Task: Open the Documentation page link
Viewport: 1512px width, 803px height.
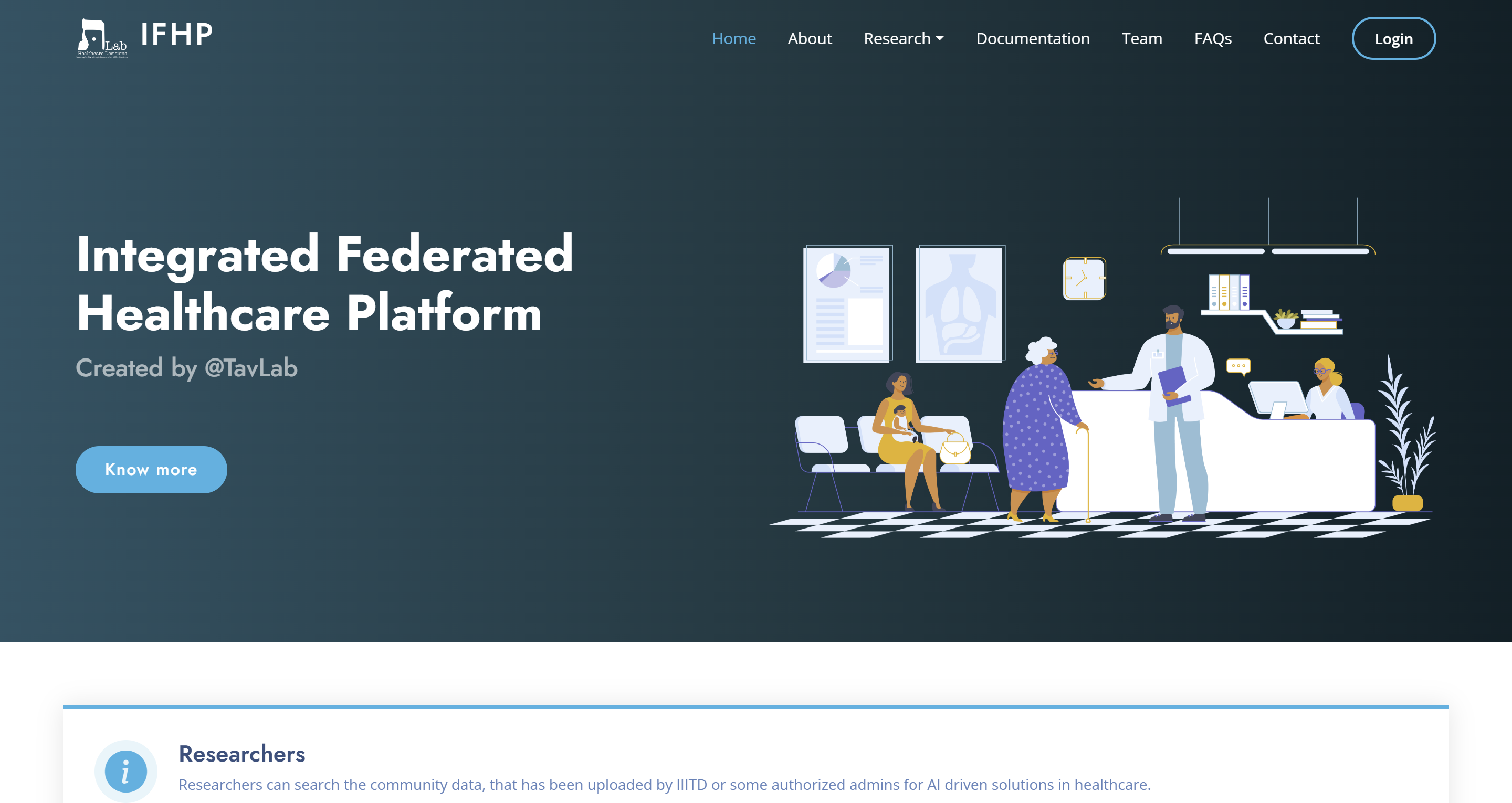Action: (x=1033, y=38)
